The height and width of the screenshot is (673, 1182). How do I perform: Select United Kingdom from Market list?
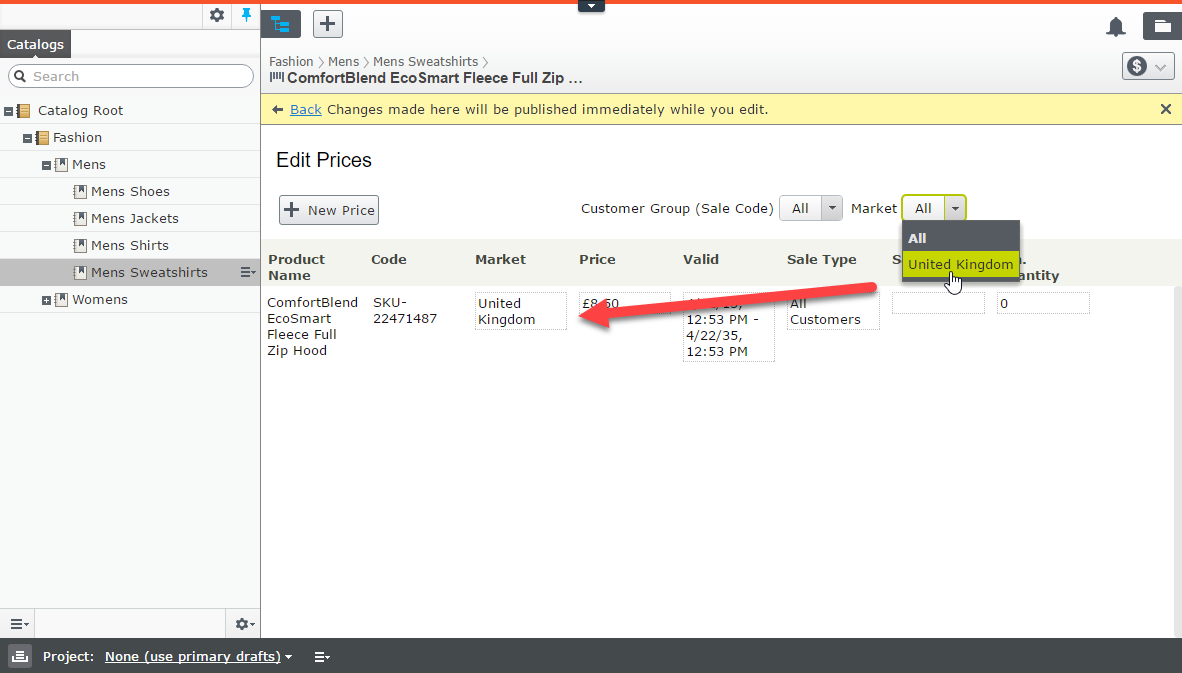pos(960,265)
